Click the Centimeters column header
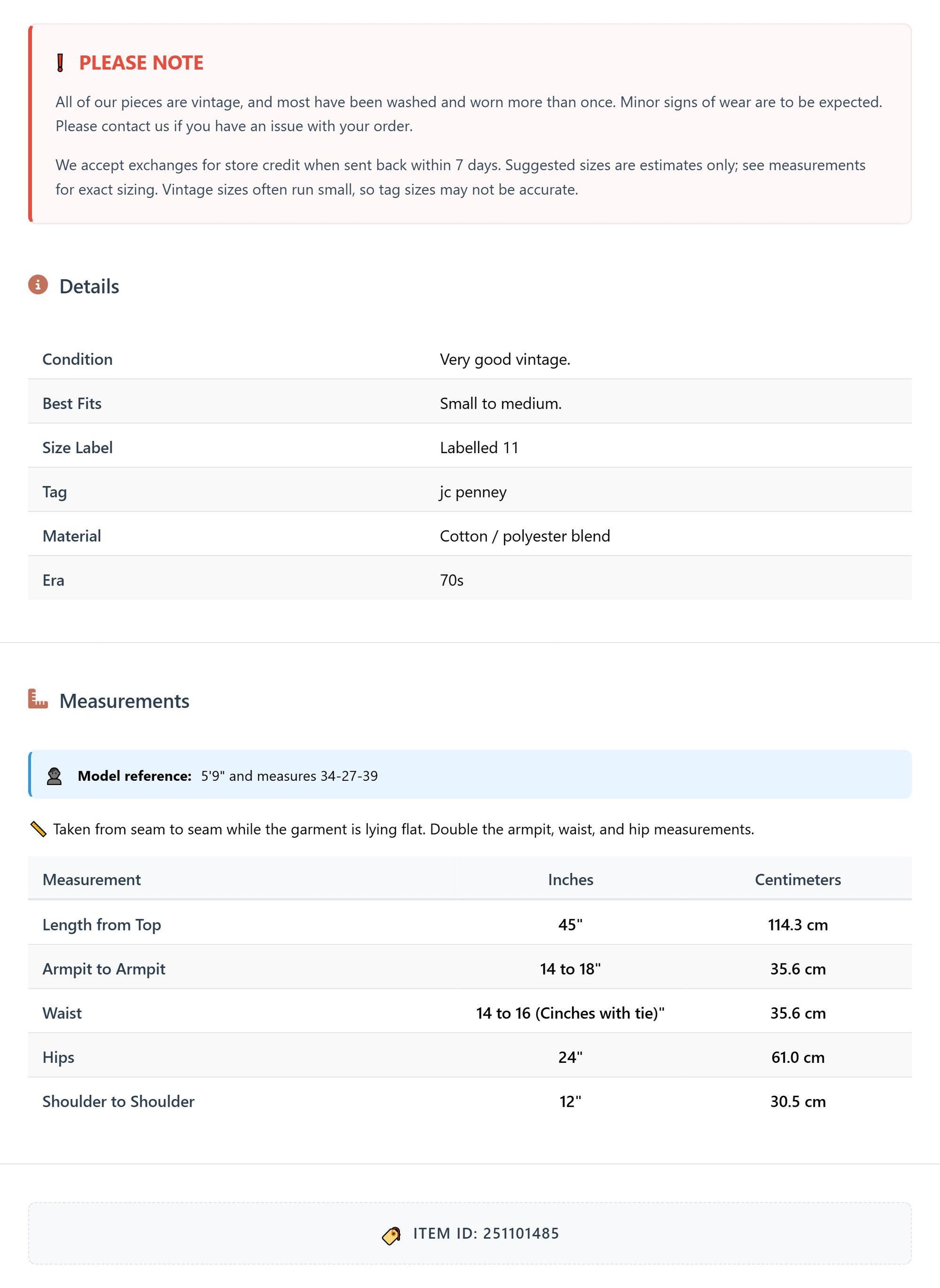 point(798,879)
